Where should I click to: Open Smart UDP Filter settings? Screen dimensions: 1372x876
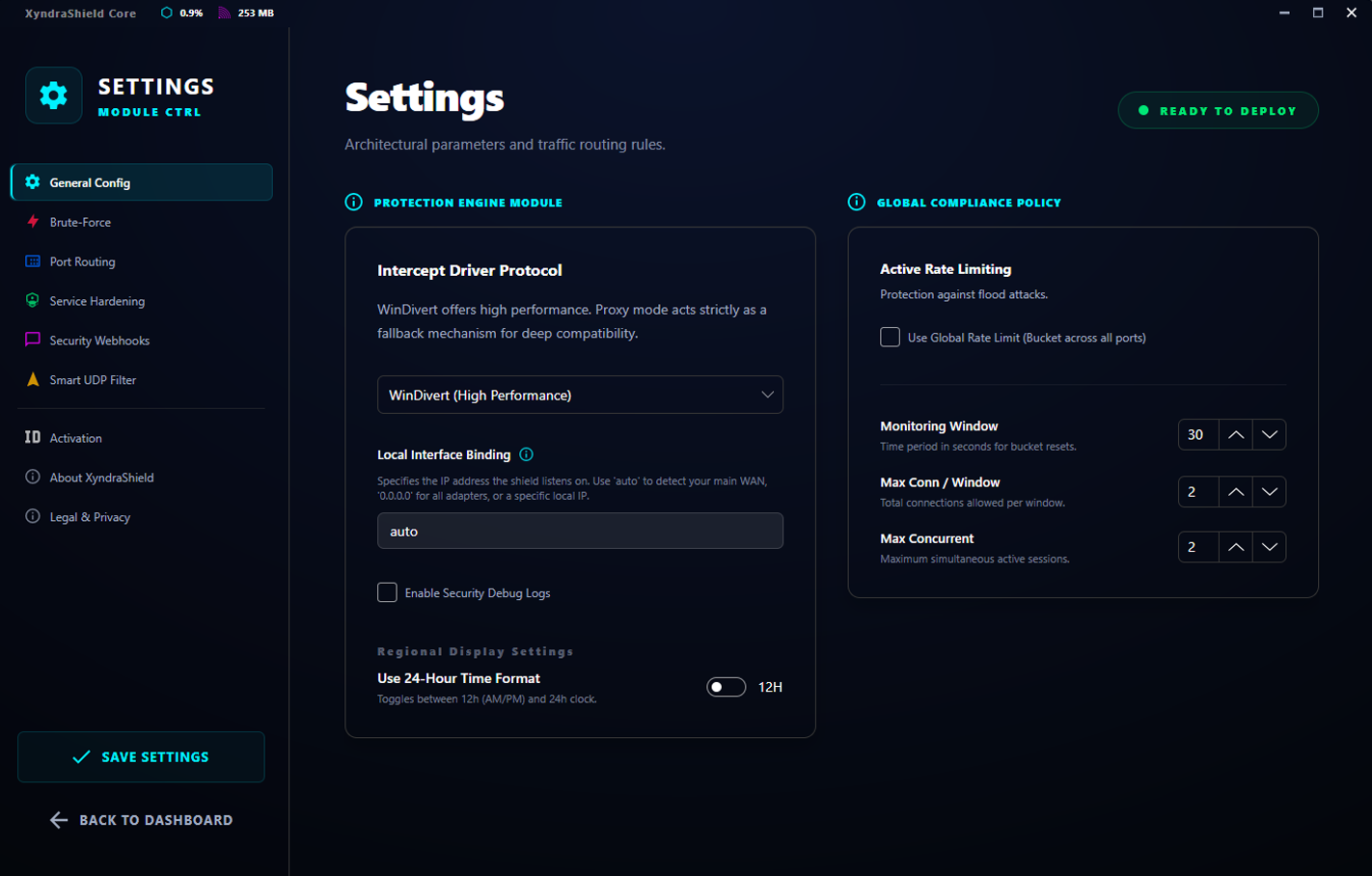142,380
